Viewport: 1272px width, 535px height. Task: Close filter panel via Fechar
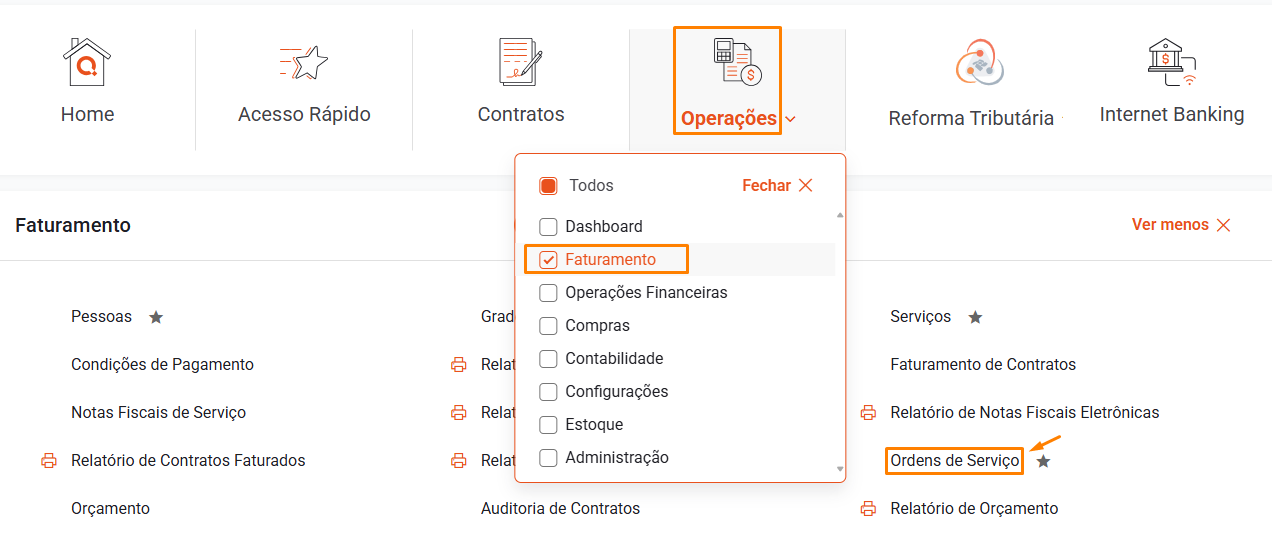tap(778, 186)
